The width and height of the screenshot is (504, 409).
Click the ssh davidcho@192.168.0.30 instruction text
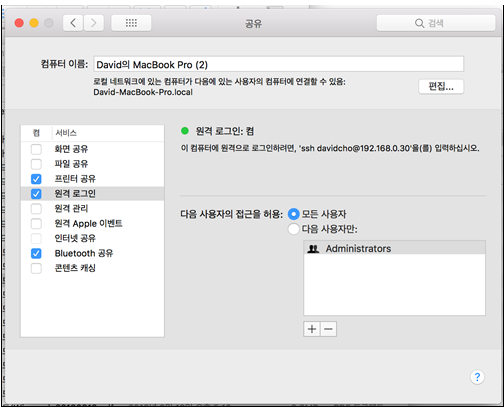[x=330, y=148]
